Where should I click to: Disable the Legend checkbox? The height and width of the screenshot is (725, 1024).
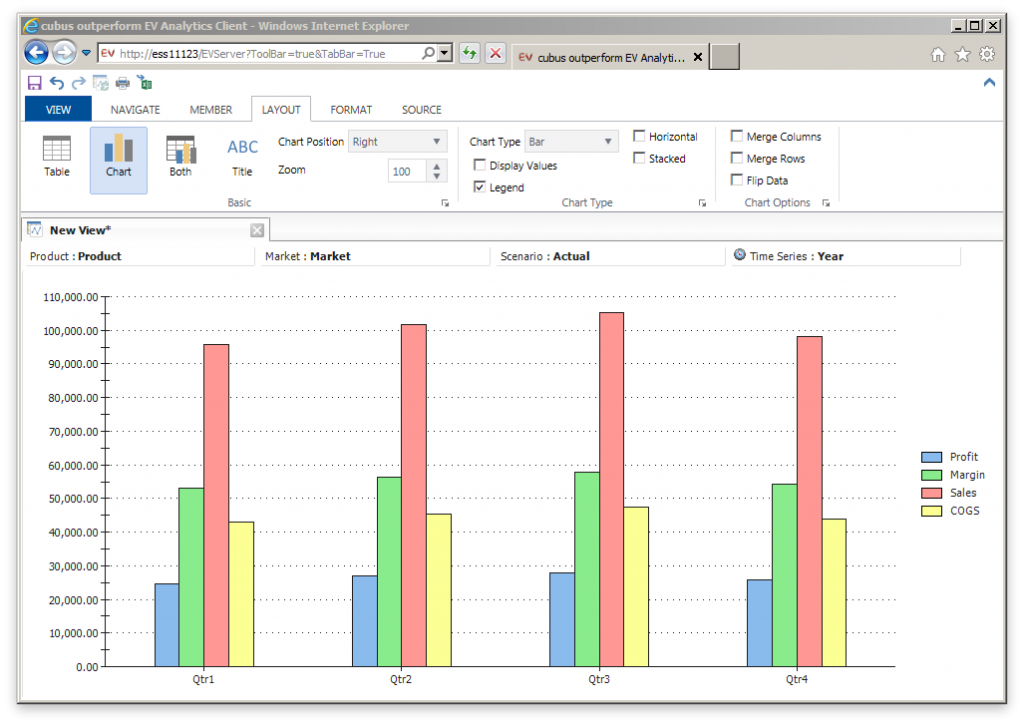point(478,187)
